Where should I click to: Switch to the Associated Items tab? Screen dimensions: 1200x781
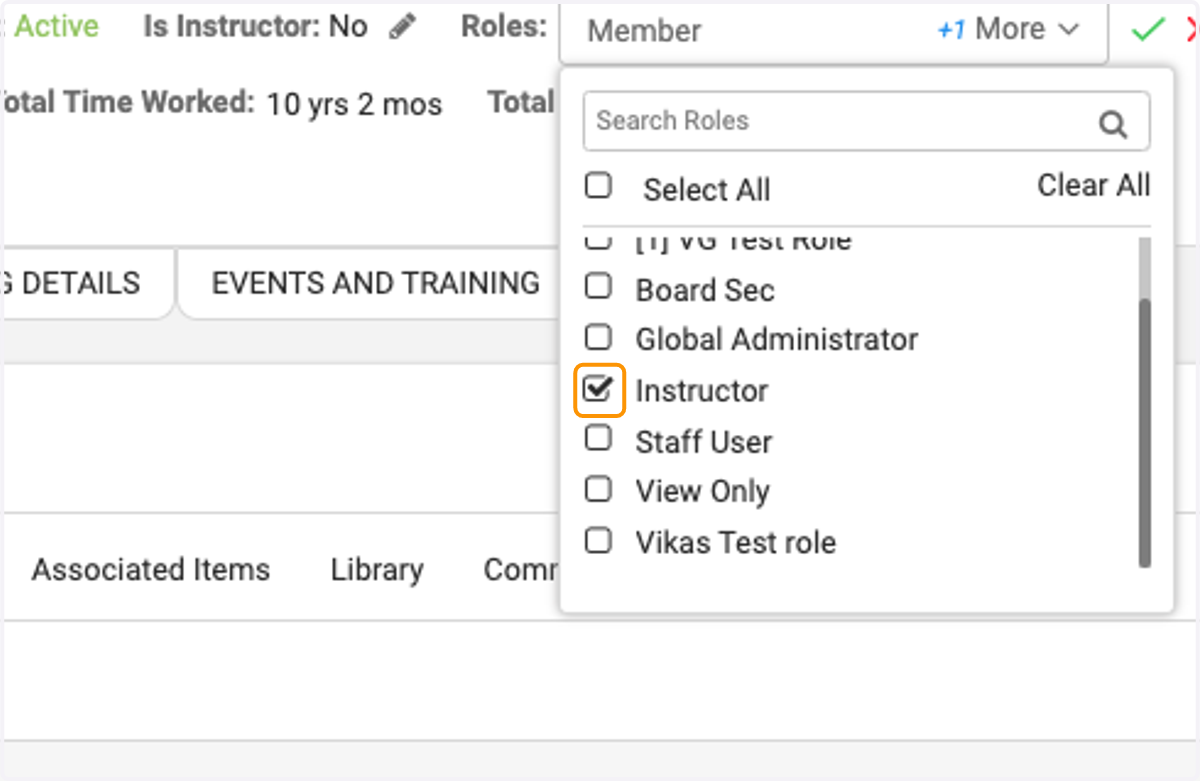coord(151,569)
